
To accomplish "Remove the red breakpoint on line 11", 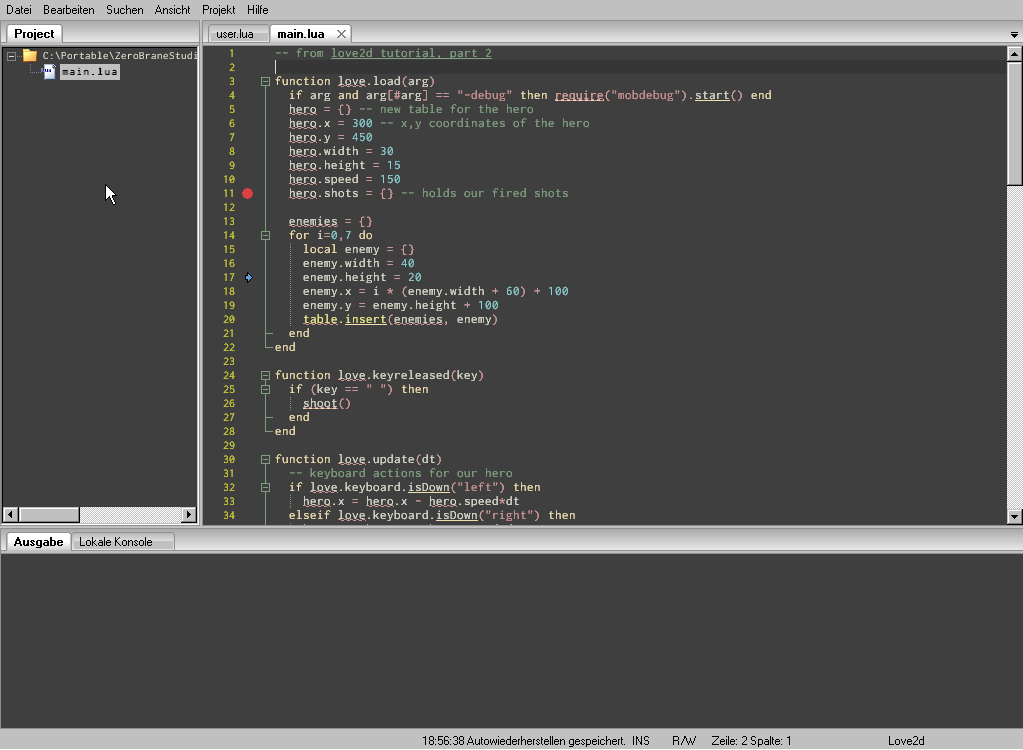I will coord(248,193).
